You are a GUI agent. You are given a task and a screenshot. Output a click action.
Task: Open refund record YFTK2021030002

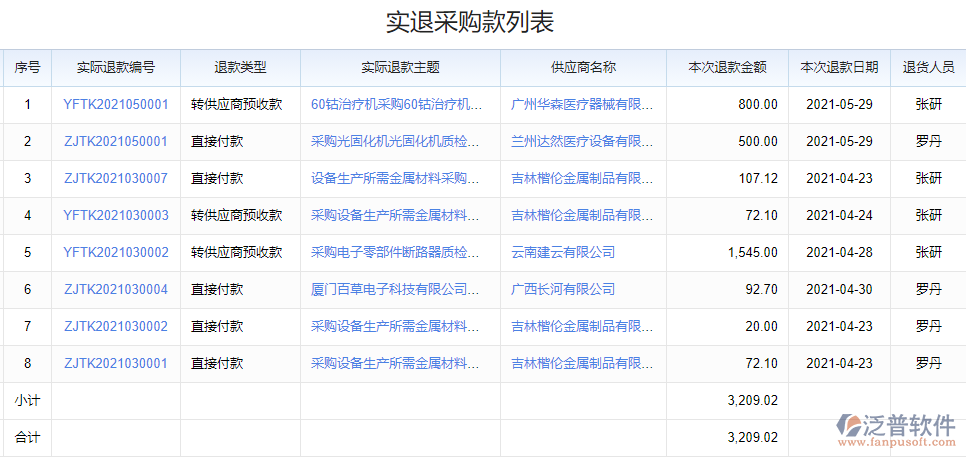coord(115,252)
